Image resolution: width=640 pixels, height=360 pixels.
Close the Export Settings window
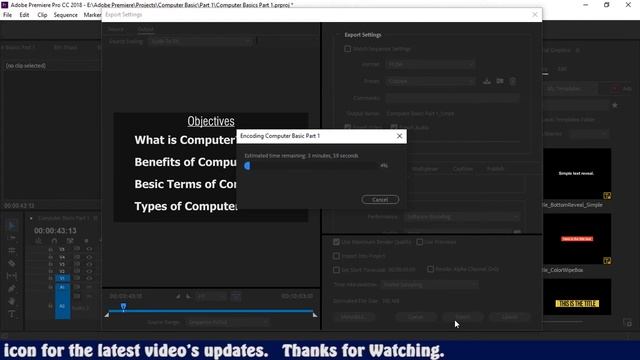tap(535, 15)
